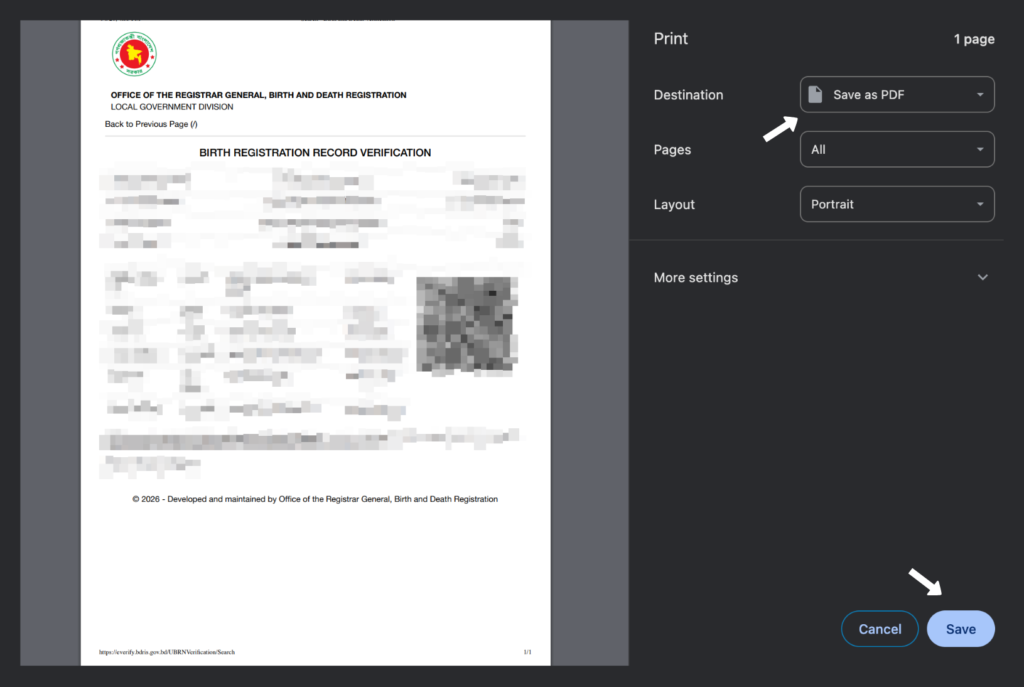Select the Save as PDF destination text
Image resolution: width=1024 pixels, height=687 pixels.
pyautogui.click(x=869, y=95)
